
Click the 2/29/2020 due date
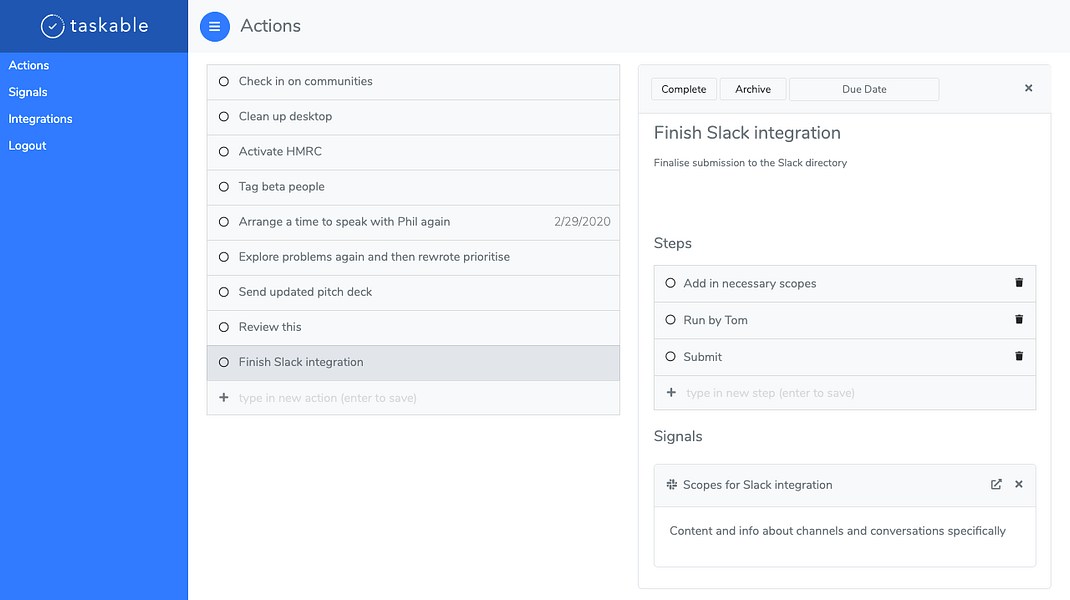pyautogui.click(x=582, y=222)
